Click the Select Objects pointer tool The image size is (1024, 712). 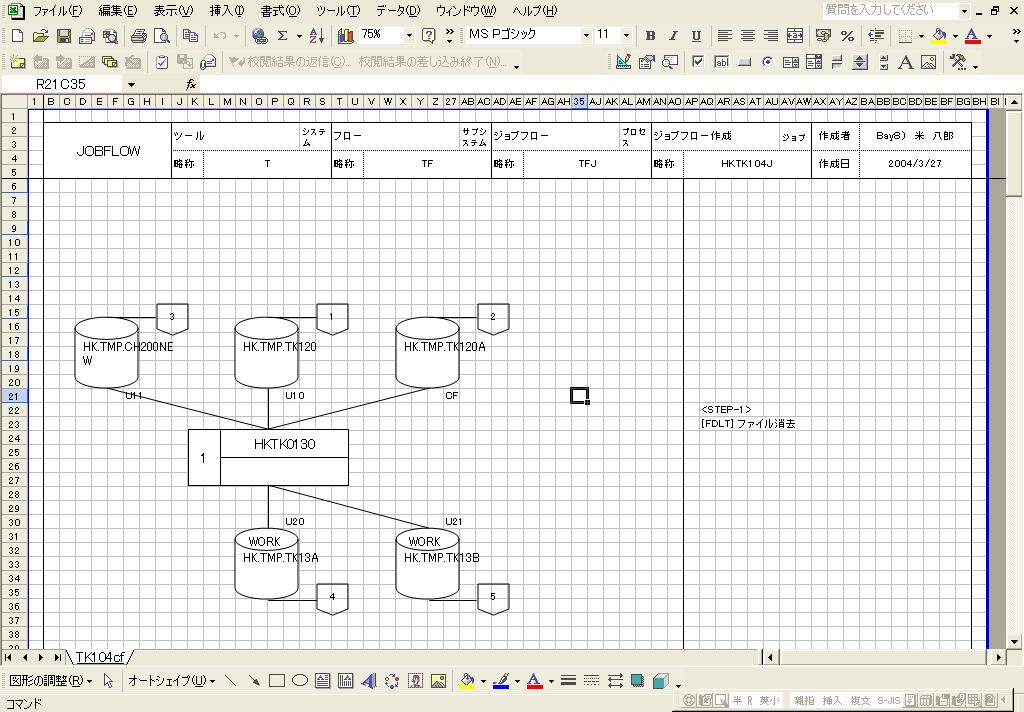[x=108, y=681]
